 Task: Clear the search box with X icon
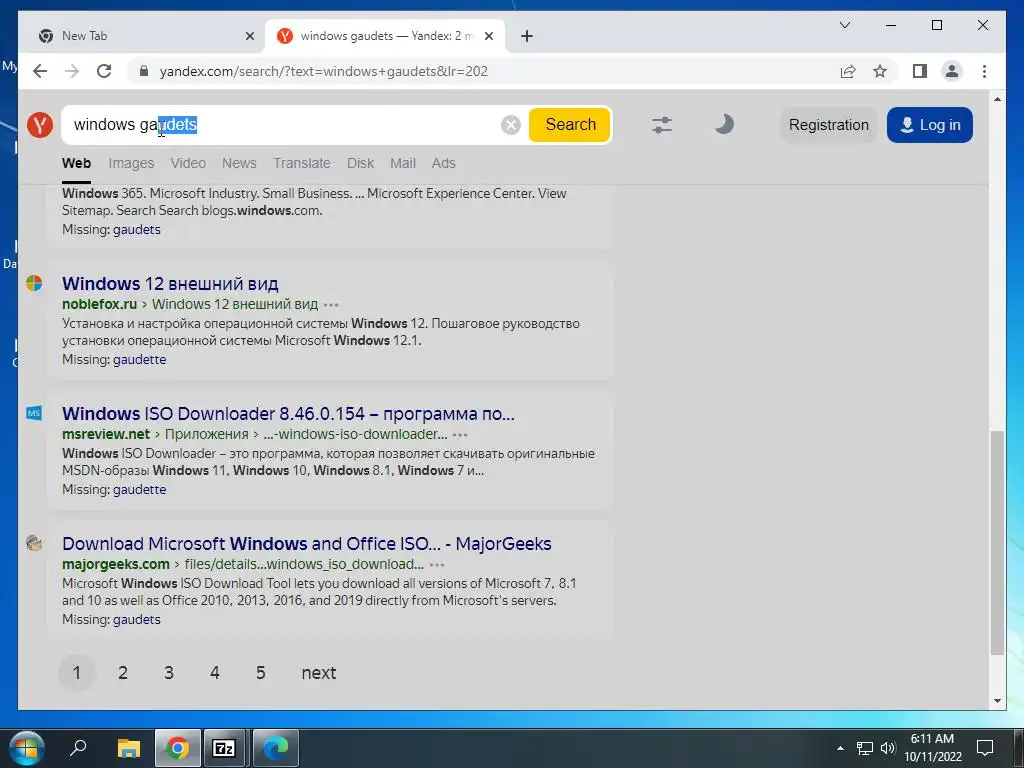[x=511, y=125]
